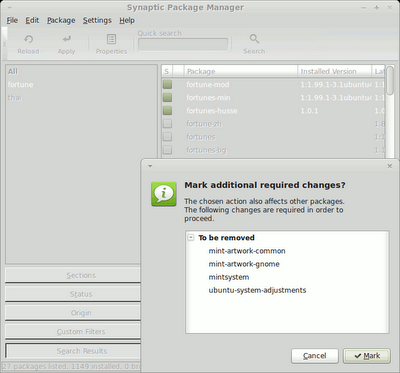Click the Reload toolbar icon

(28, 39)
